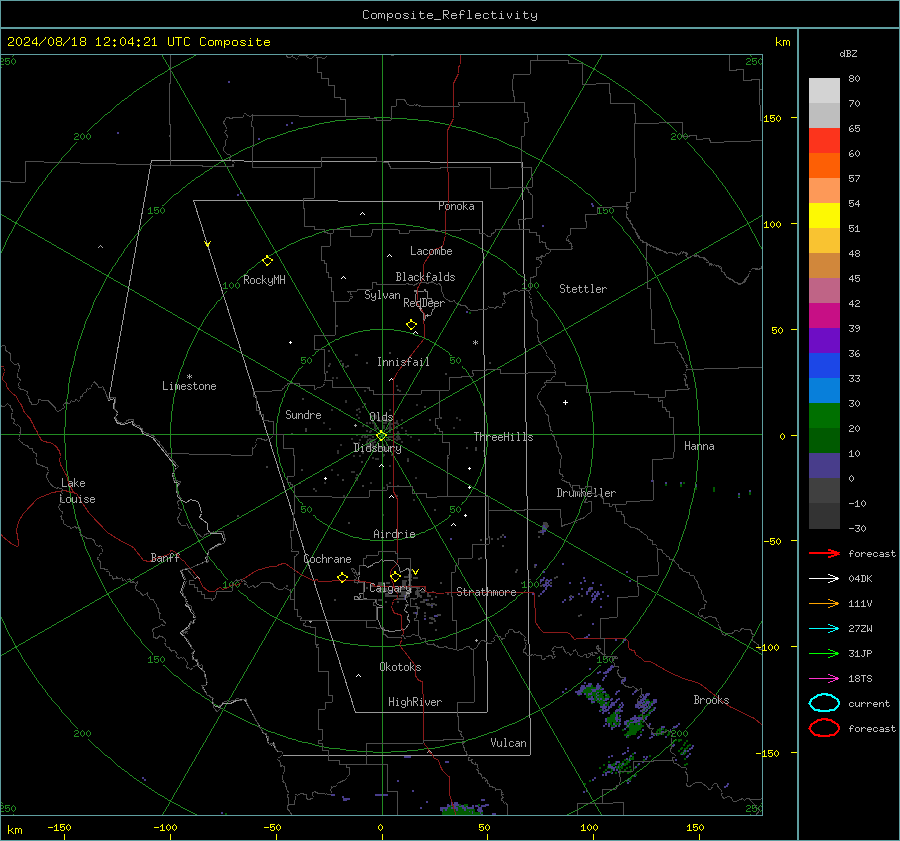Viewport: 900px width, 841px height.
Task: Click the 2024/08/18 12:04:21 UTC Composite timestamp
Action: (139, 42)
